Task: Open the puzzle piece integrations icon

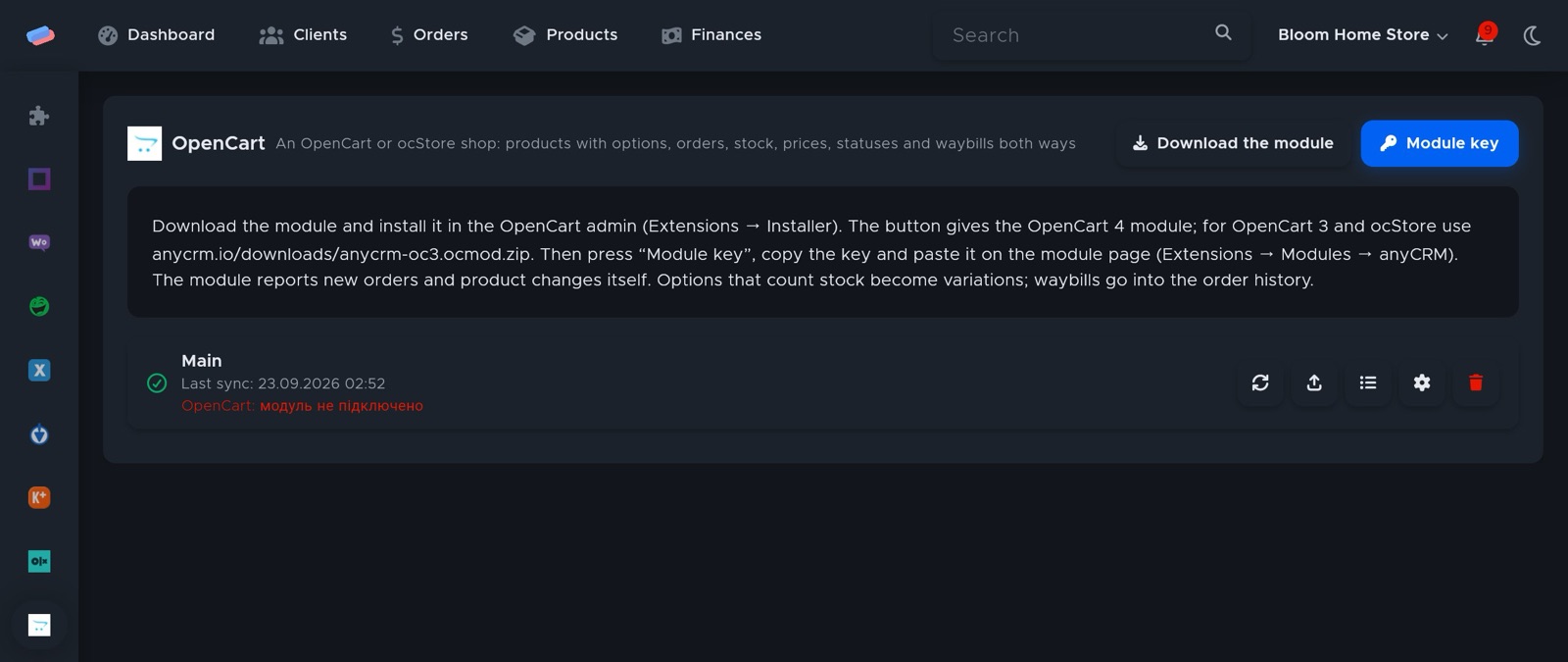Action: click(39, 116)
